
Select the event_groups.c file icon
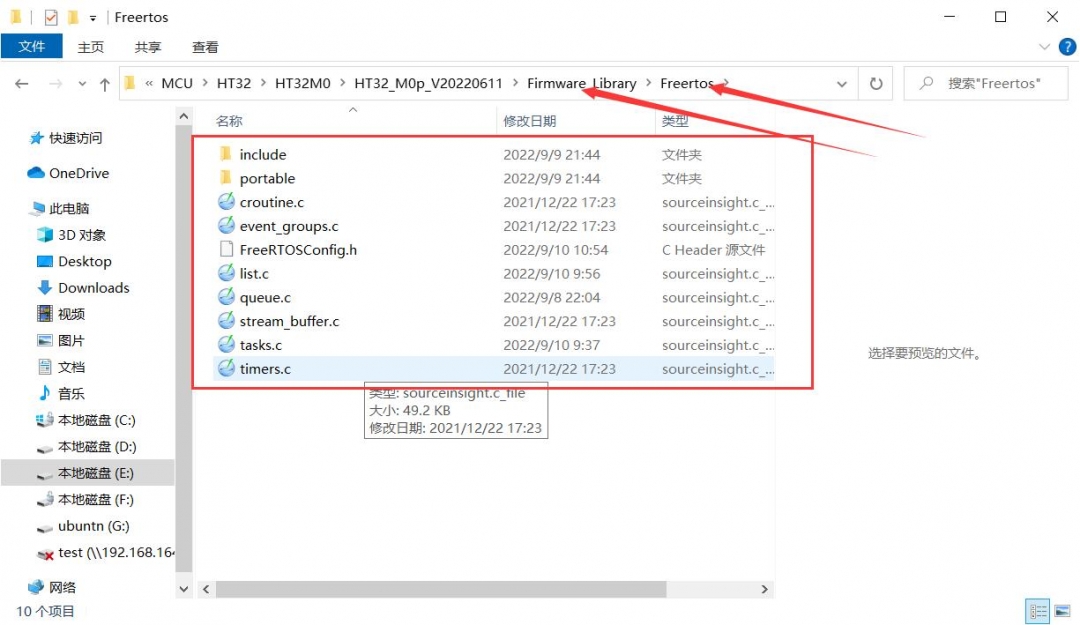[x=226, y=226]
